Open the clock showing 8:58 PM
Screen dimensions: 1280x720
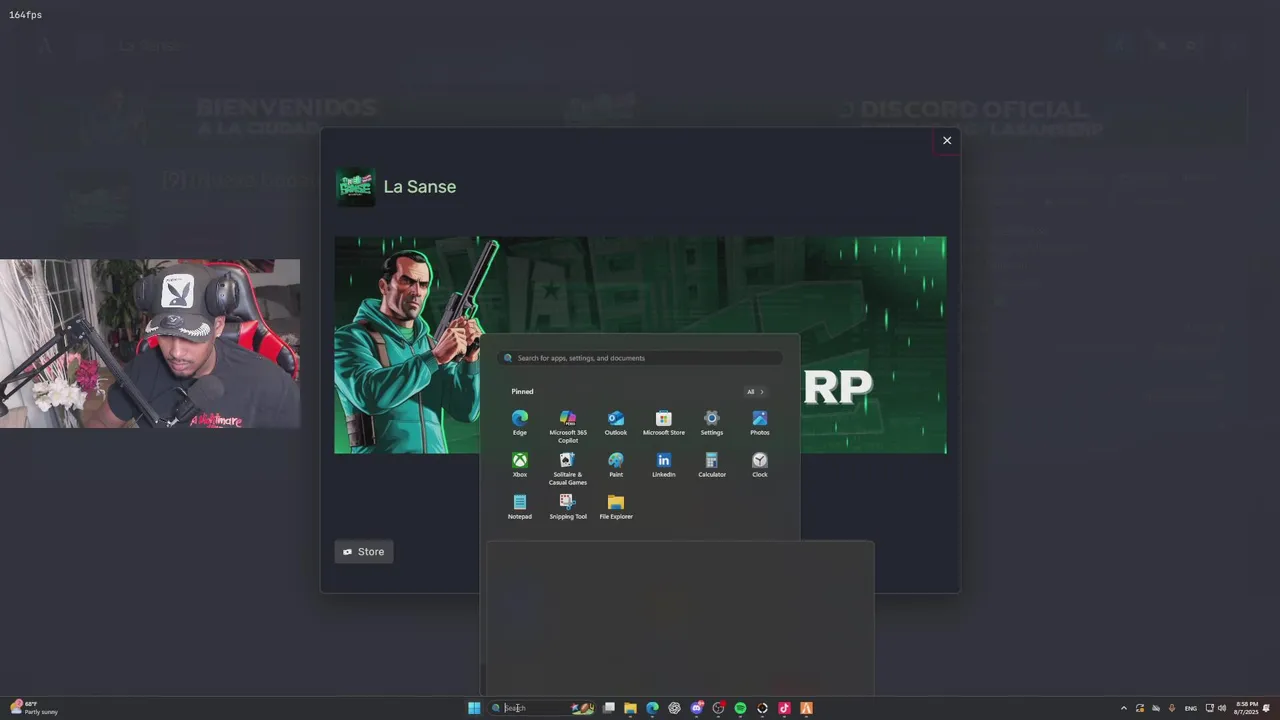click(1247, 708)
